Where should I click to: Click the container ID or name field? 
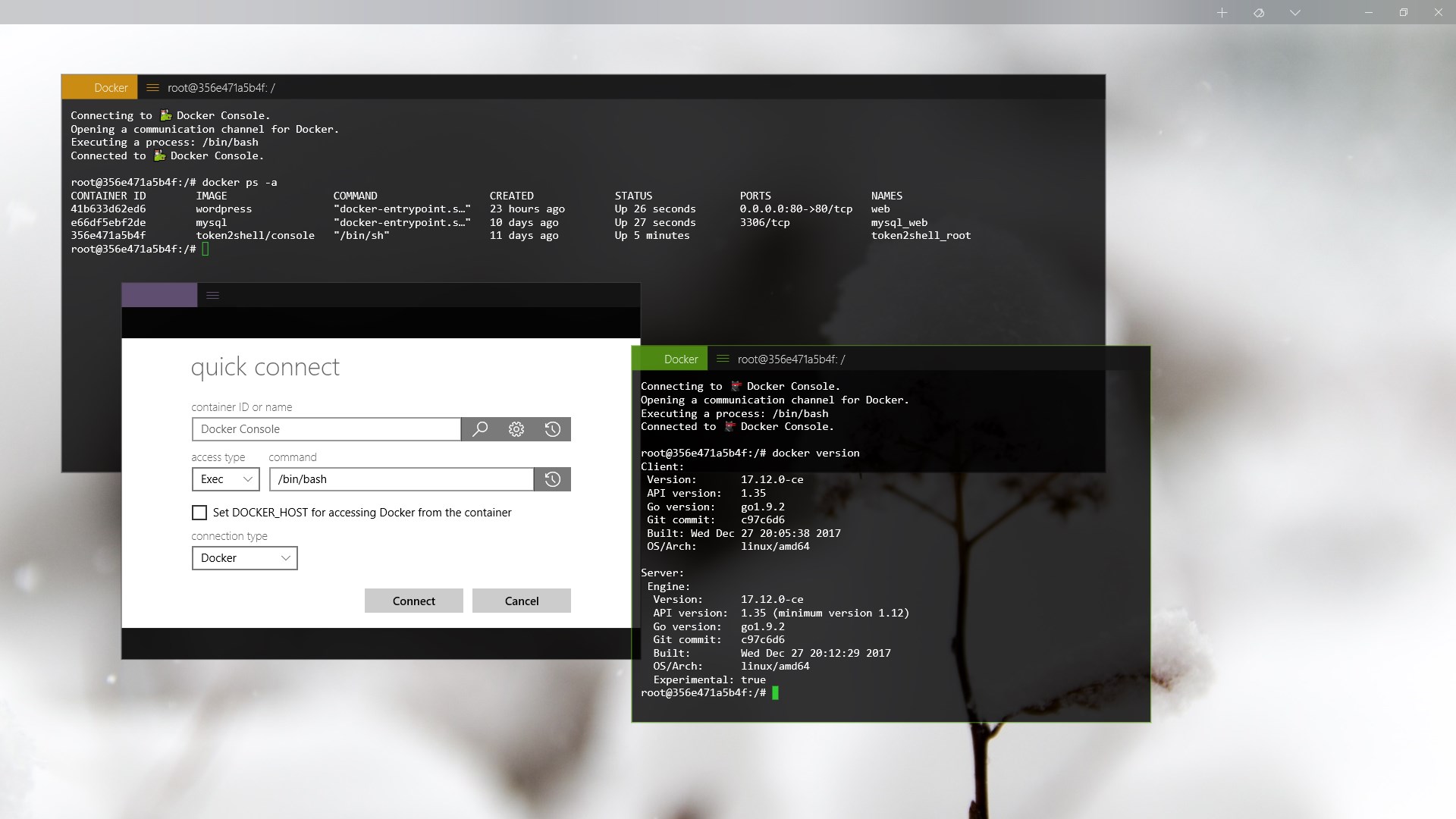click(x=326, y=429)
